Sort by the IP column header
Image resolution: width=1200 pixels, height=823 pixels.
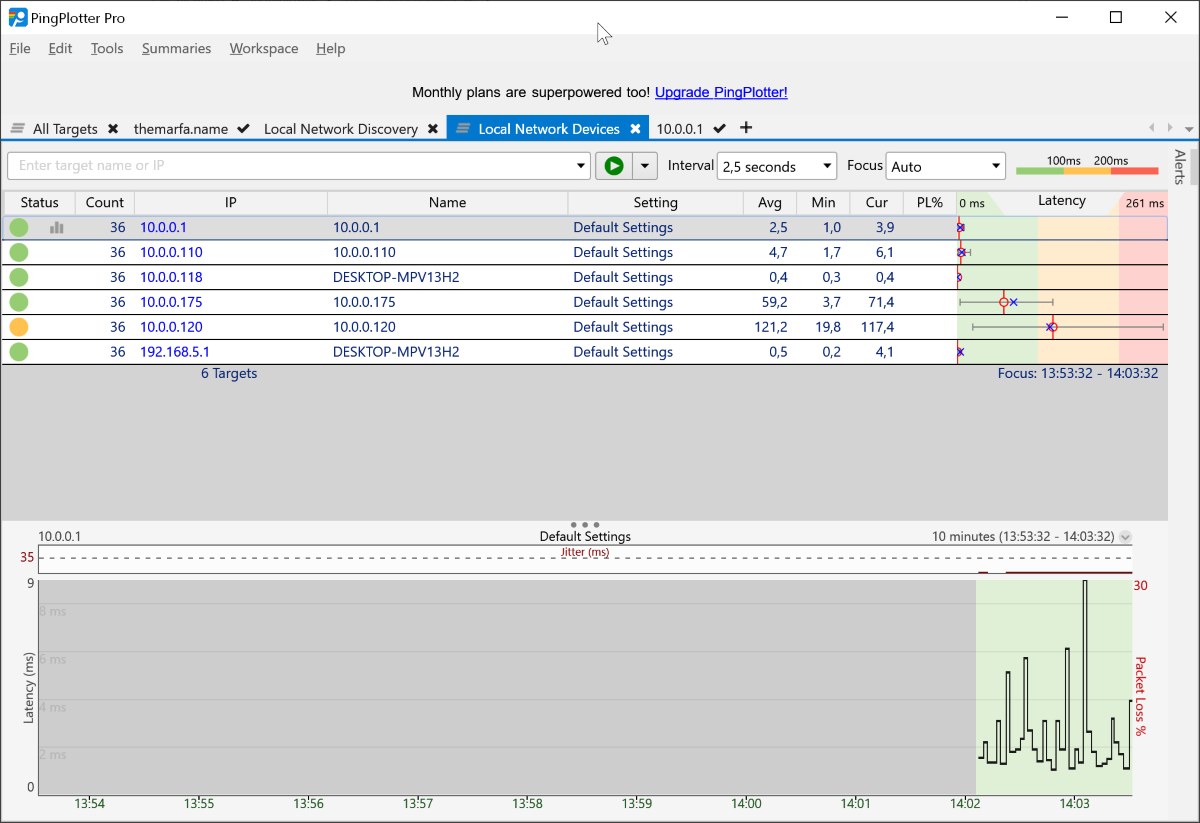coord(231,202)
